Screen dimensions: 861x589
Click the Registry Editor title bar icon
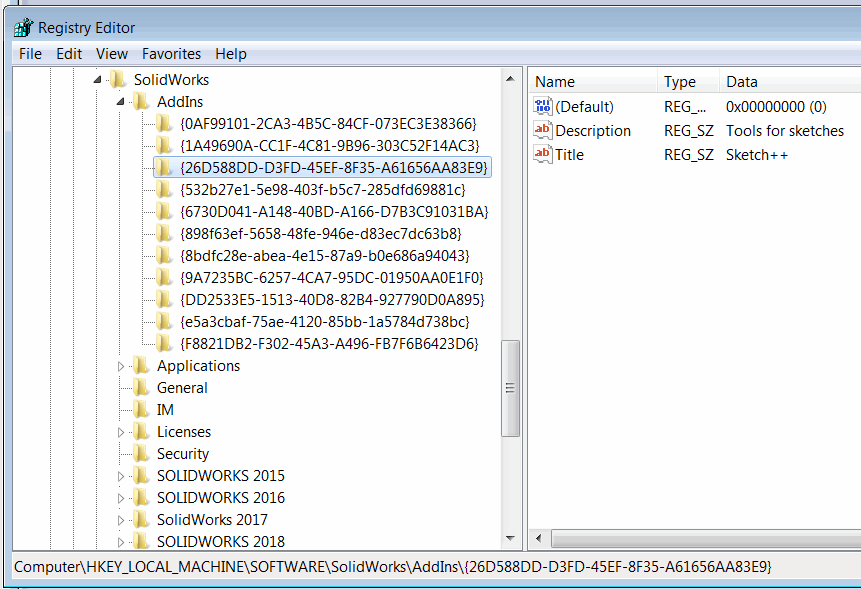point(24,27)
